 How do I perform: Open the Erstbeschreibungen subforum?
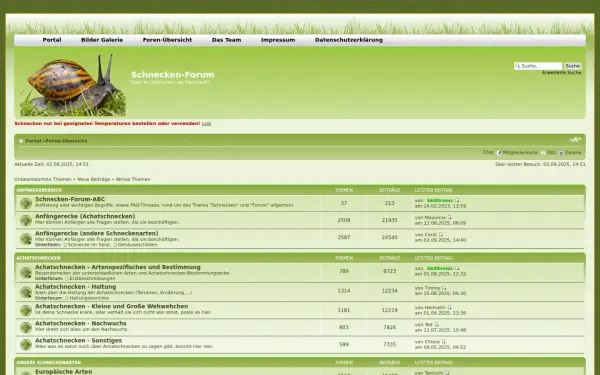click(92, 279)
